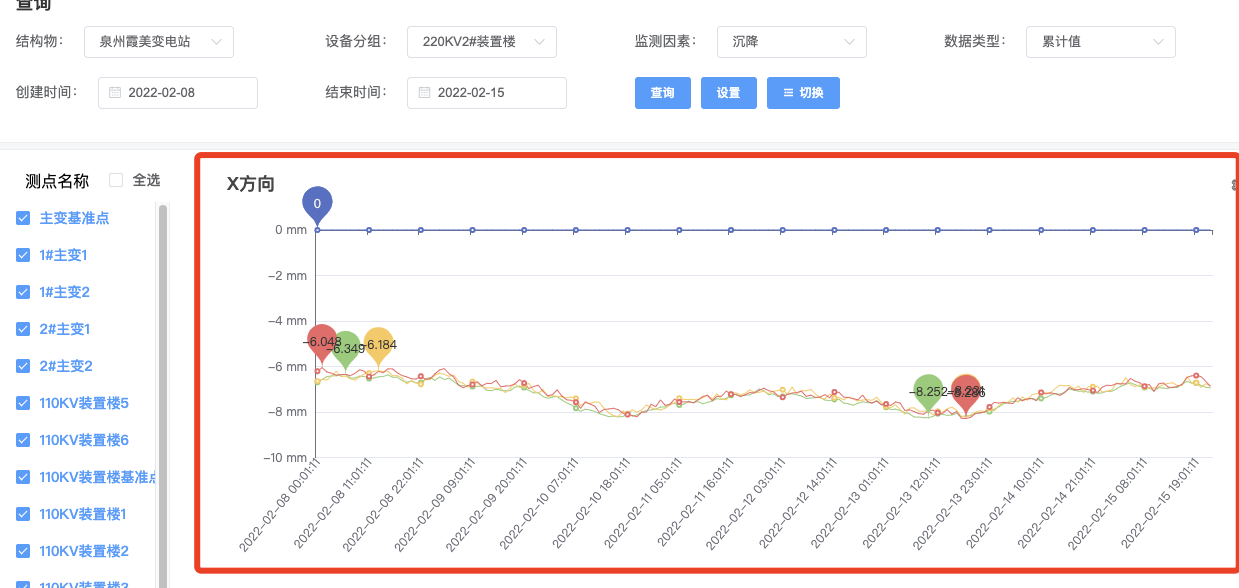
Task: Uncheck the 2#主变1 checkbox
Action: coord(23,329)
